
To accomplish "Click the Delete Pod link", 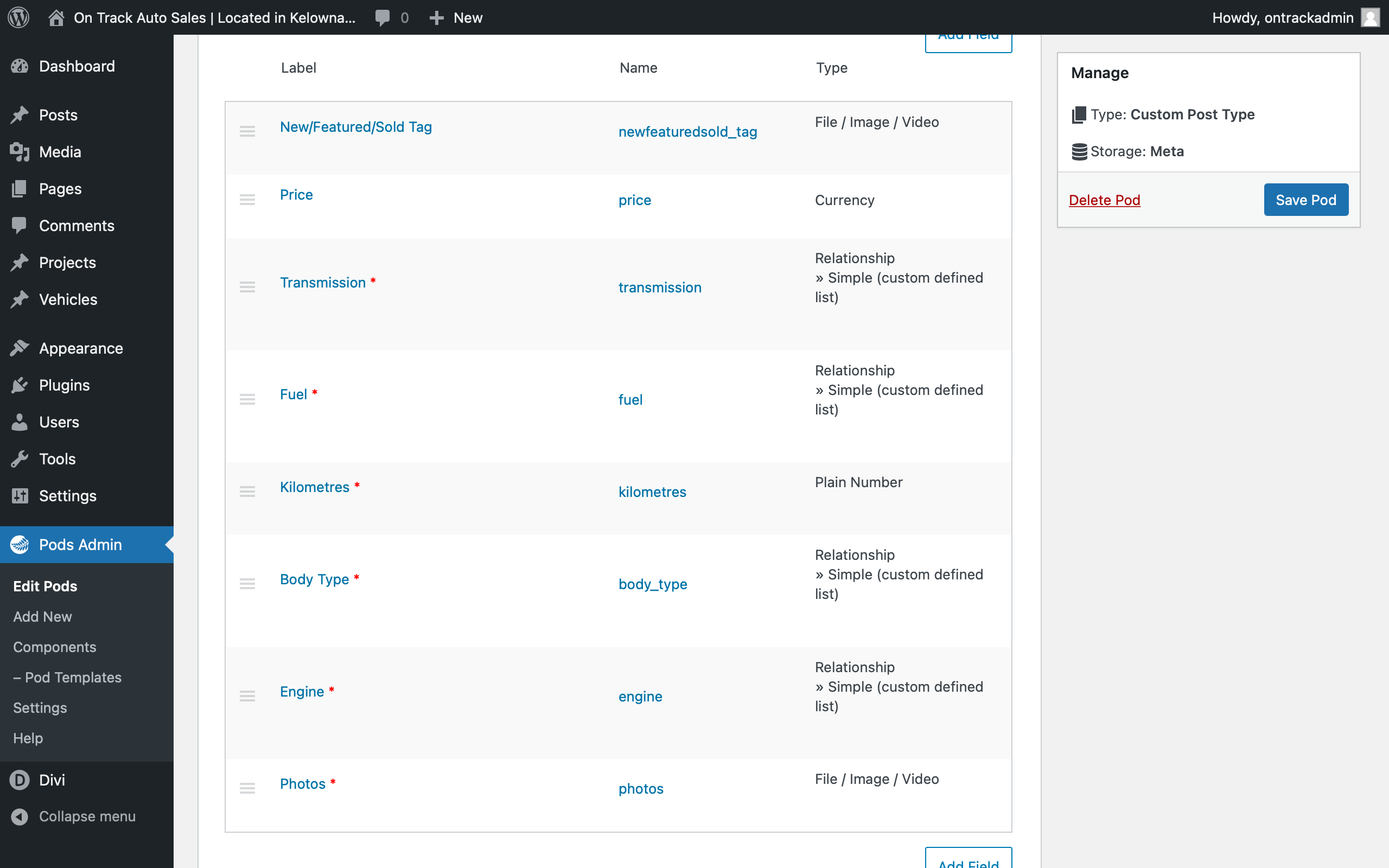I will (x=1104, y=199).
